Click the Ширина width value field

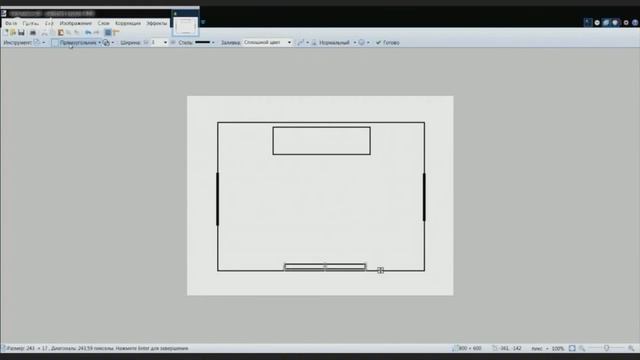(156, 42)
